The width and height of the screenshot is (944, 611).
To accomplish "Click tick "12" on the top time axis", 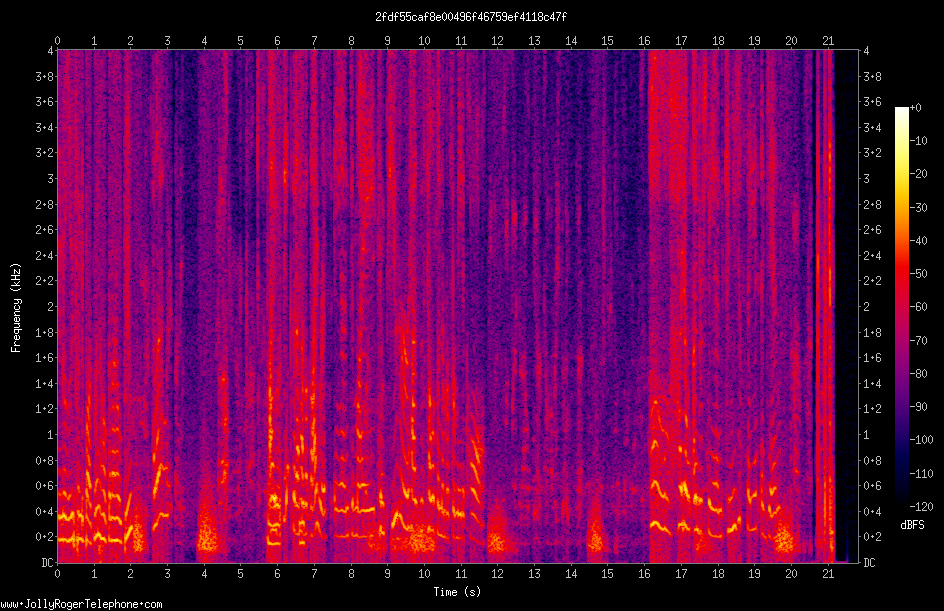I will point(497,41).
